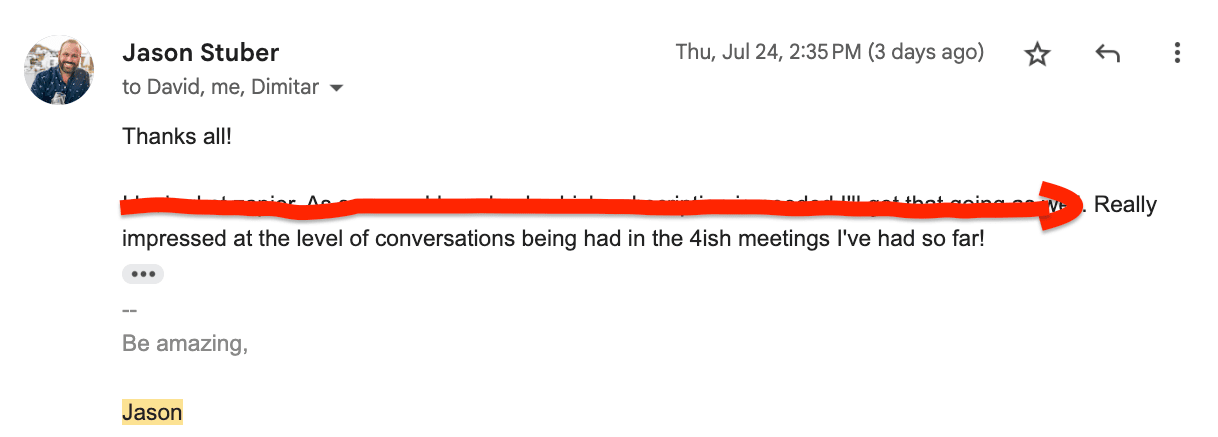Show trimmed content via the ellipsis button
Image resolution: width=1218 pixels, height=437 pixels.
click(x=142, y=274)
